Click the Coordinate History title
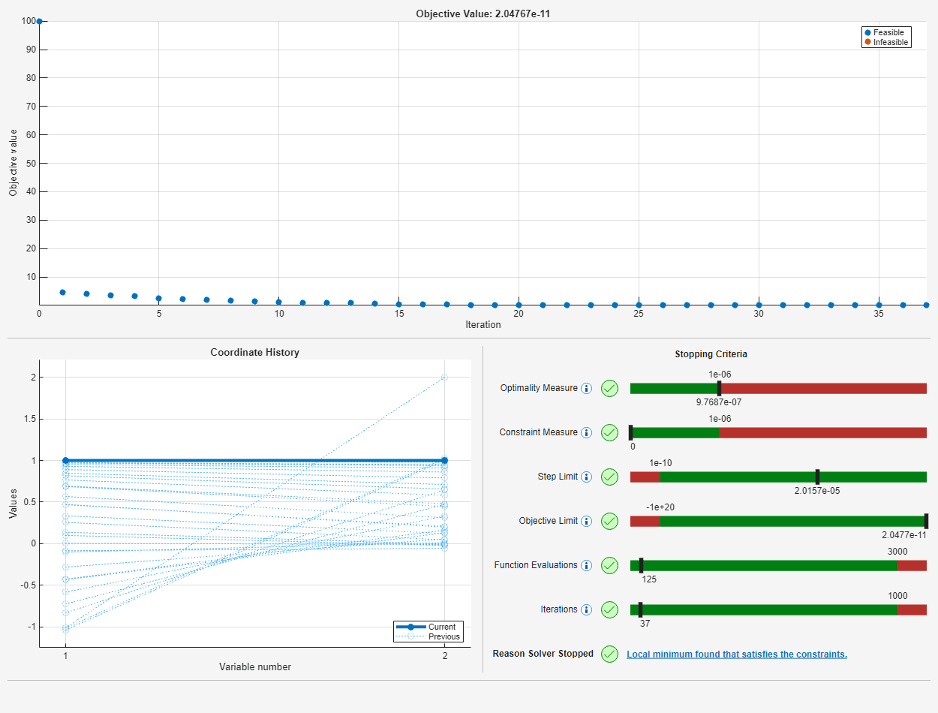938x713 pixels. tap(255, 352)
